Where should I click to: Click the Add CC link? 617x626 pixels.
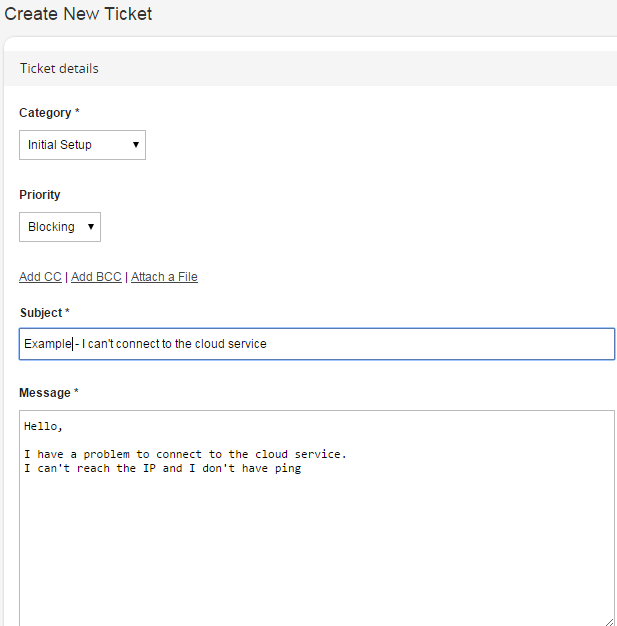click(x=40, y=277)
